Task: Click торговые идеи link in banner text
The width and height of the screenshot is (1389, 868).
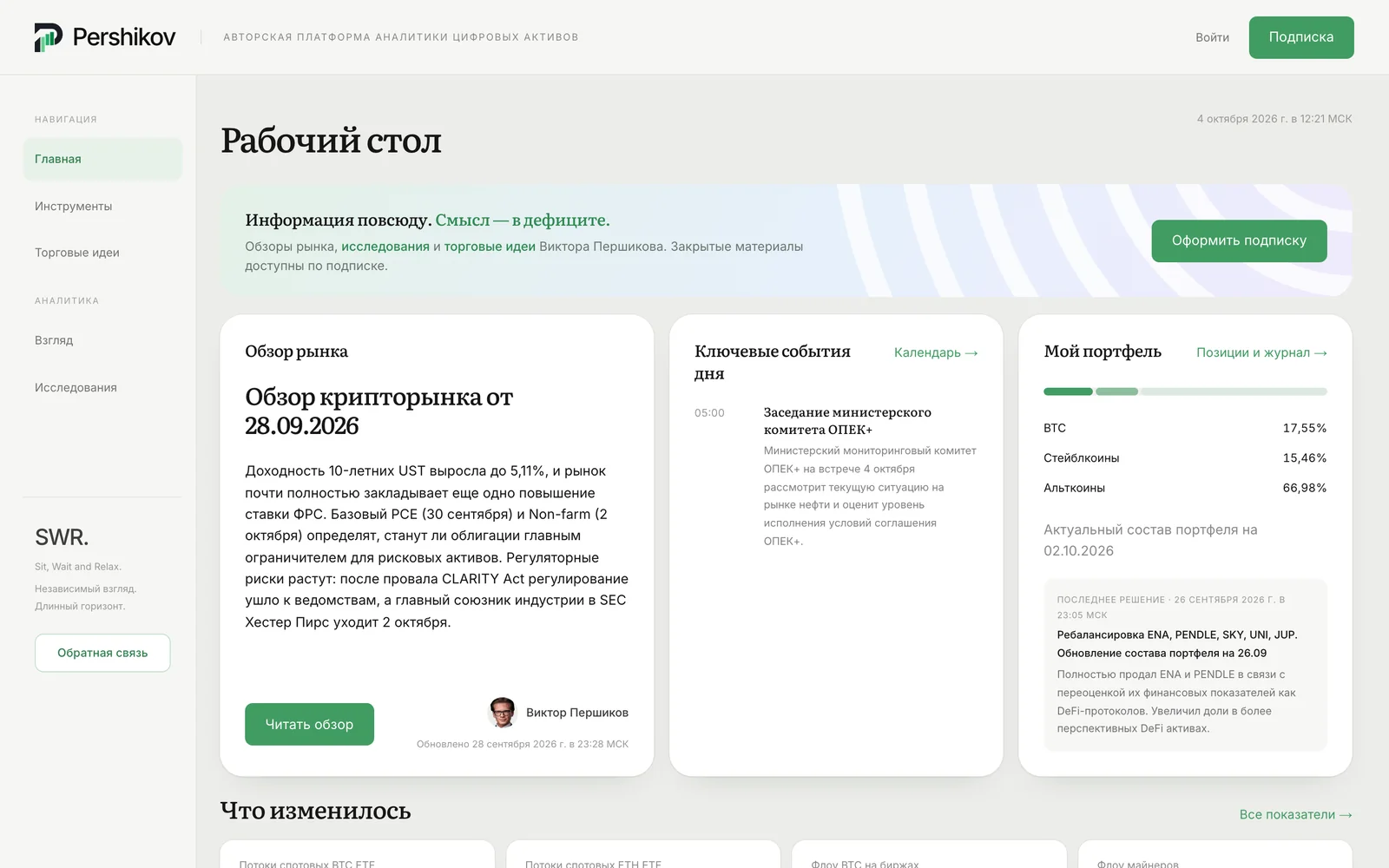Action: [490, 247]
